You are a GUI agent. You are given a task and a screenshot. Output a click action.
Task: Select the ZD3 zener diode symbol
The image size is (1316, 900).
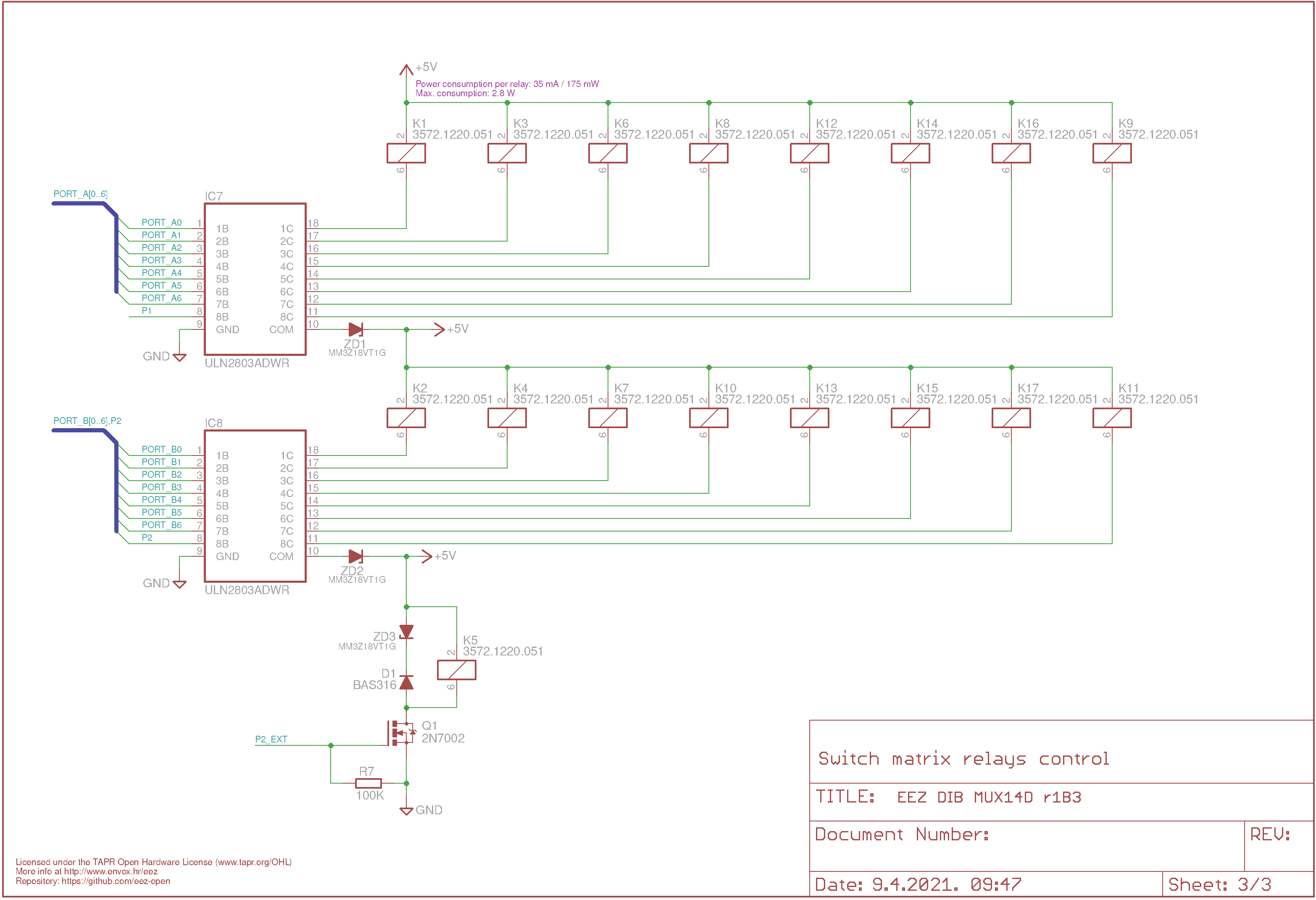coord(406,632)
